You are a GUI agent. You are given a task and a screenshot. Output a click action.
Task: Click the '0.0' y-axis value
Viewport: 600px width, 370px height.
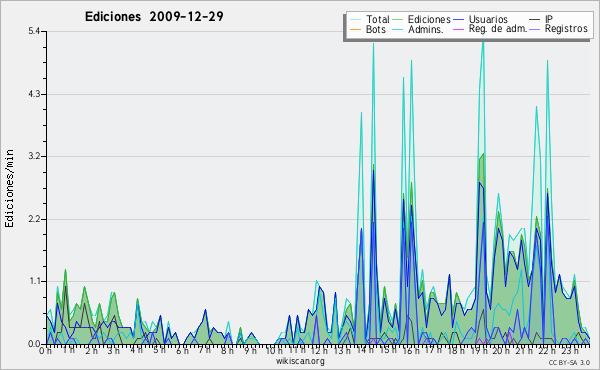pos(34,344)
